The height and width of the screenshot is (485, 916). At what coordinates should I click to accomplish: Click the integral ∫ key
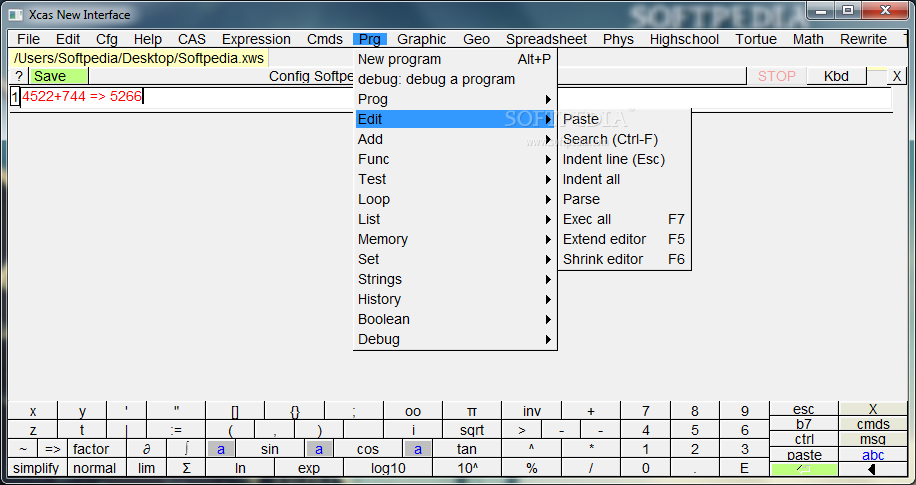click(x=186, y=449)
